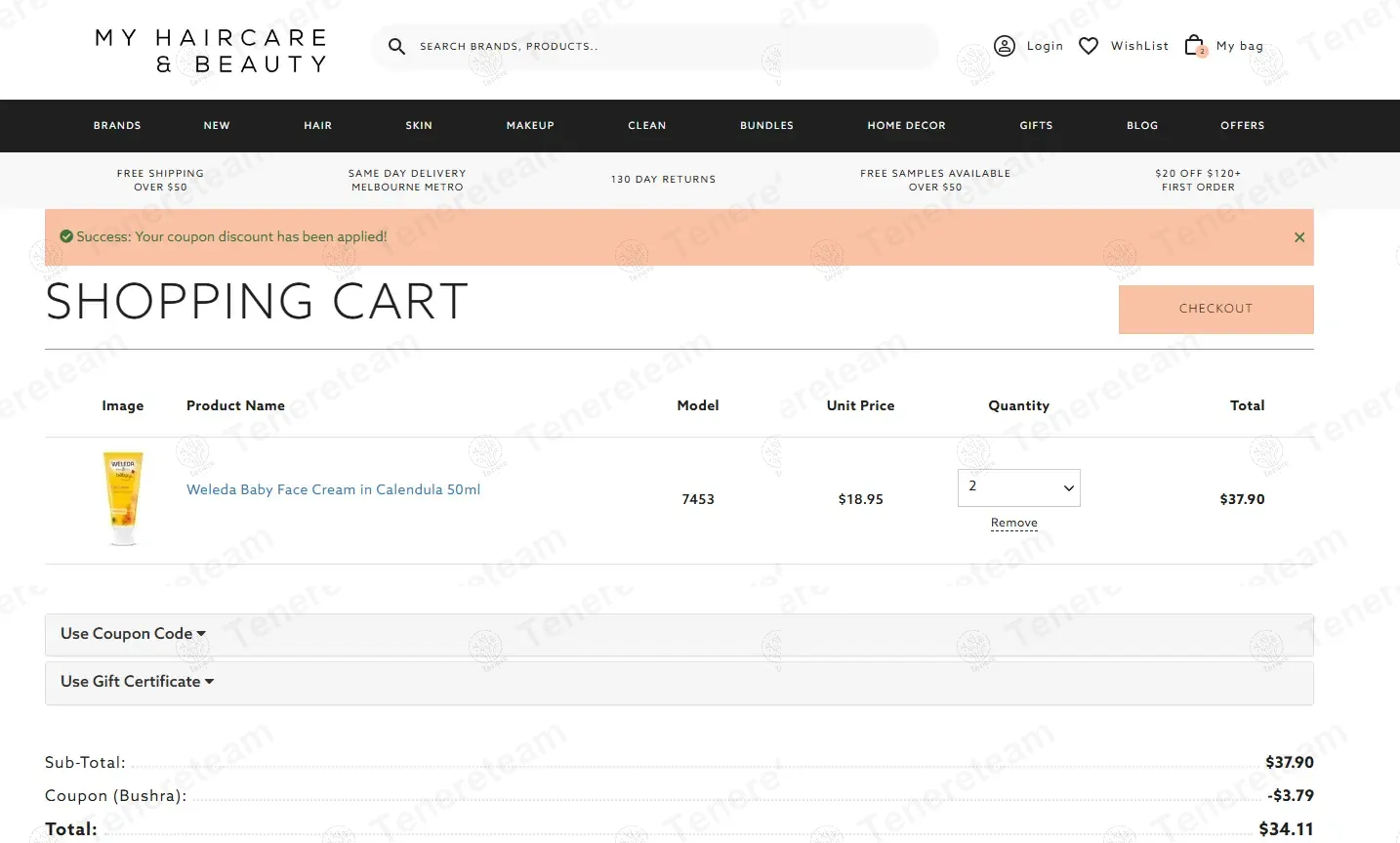
Task: Click the Login link
Action: coord(1045,46)
